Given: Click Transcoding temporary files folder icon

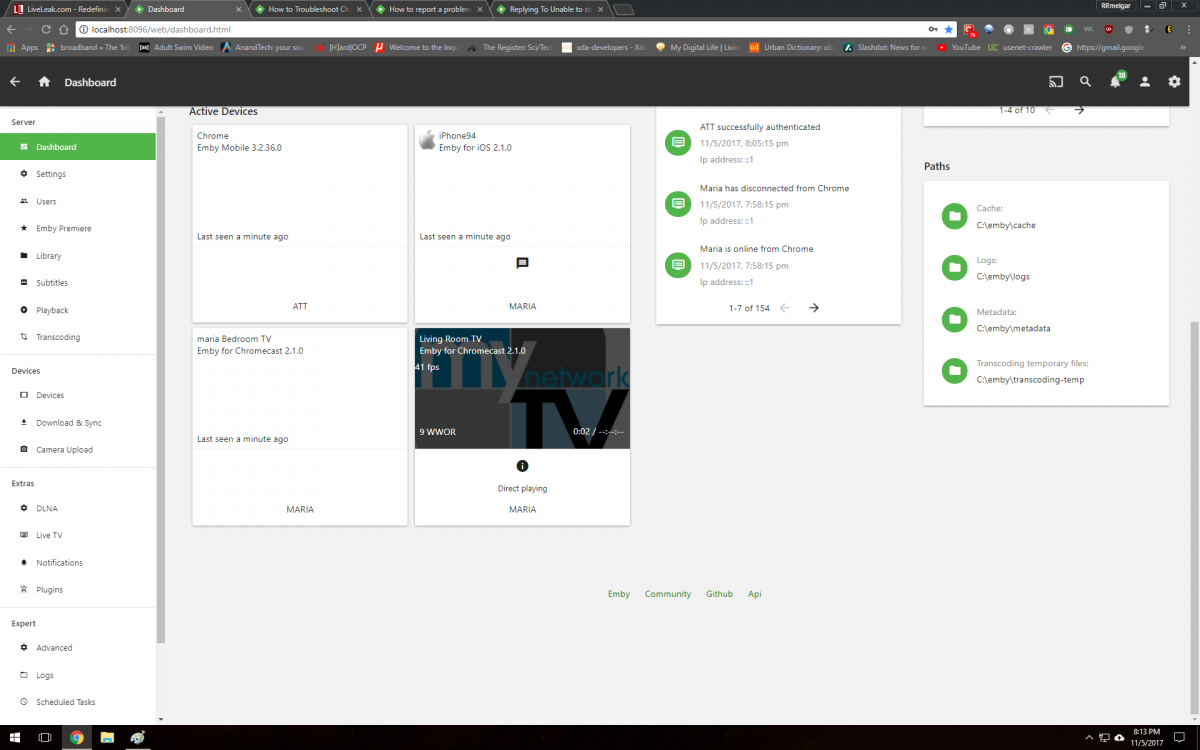Looking at the screenshot, I should (954, 371).
